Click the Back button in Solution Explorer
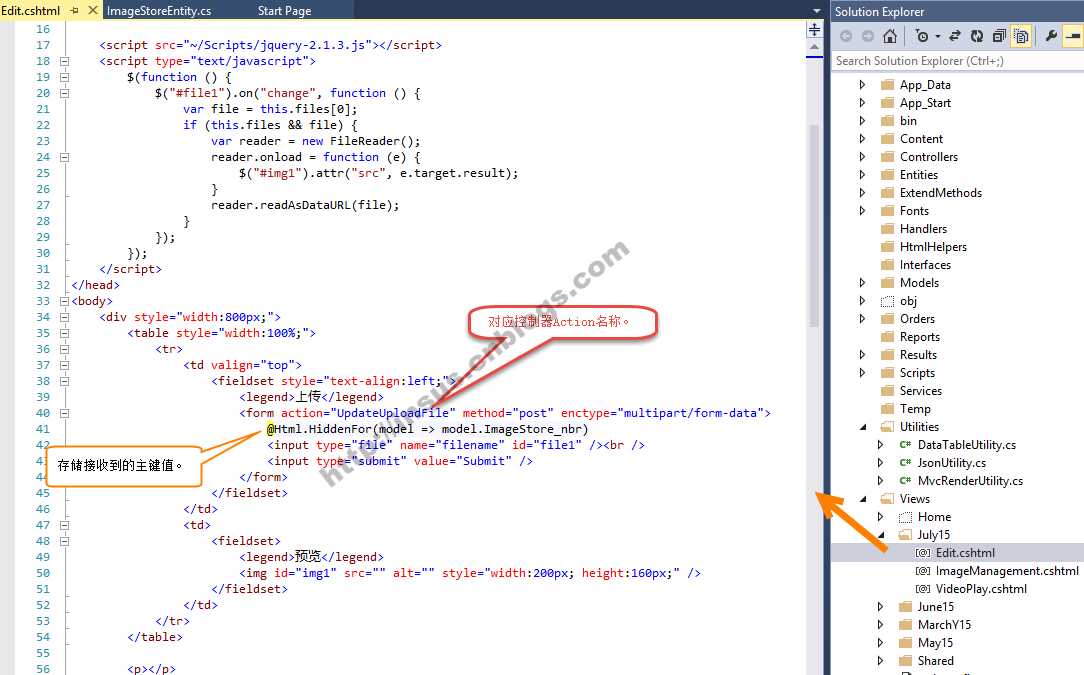Viewport: 1084px width, 675px height. (x=846, y=36)
